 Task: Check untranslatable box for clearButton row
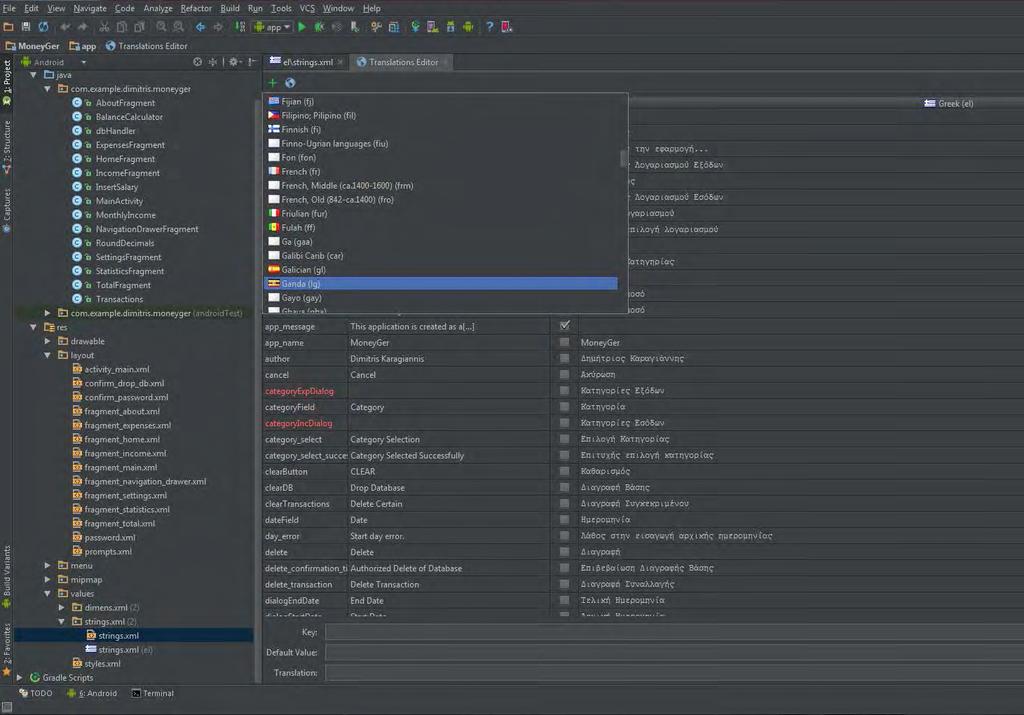click(x=564, y=471)
